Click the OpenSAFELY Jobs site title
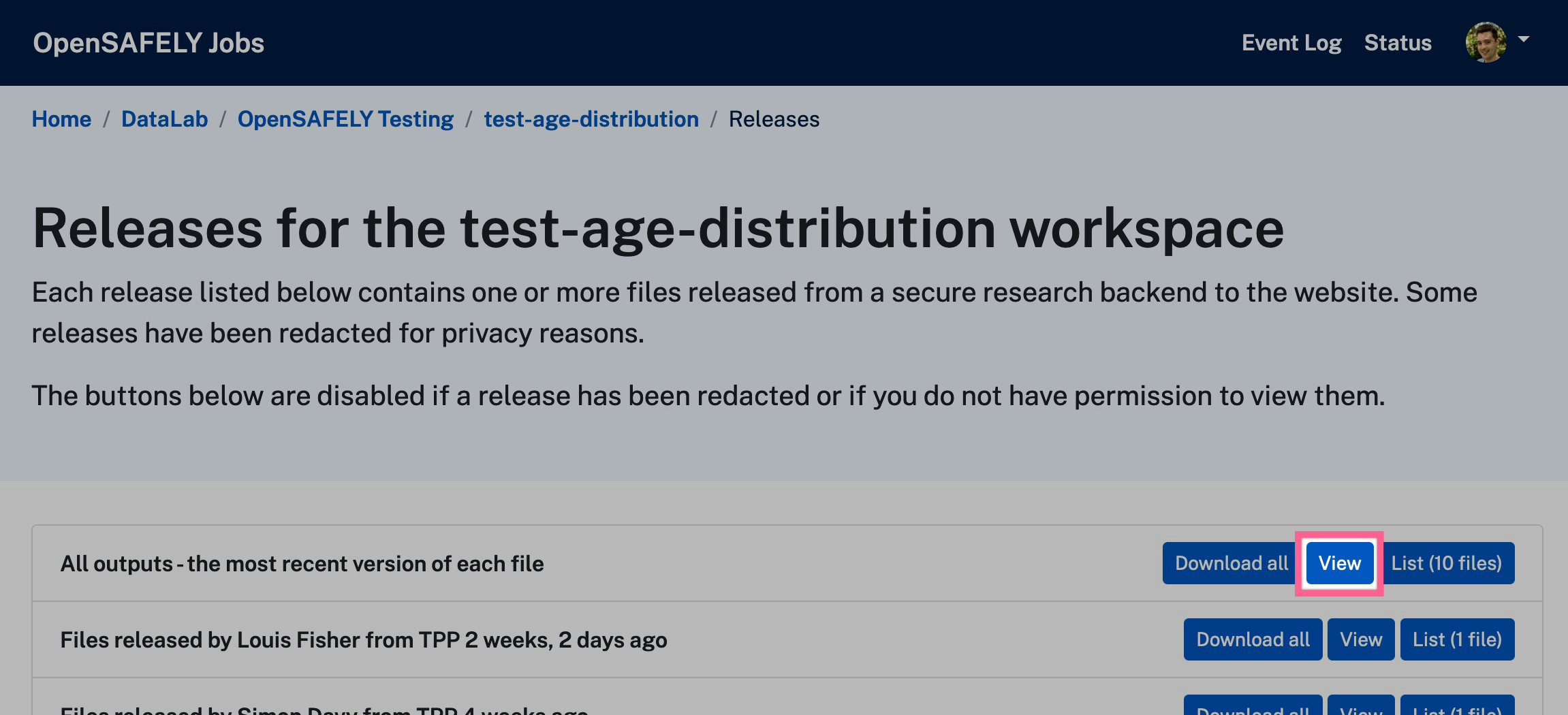 148,43
